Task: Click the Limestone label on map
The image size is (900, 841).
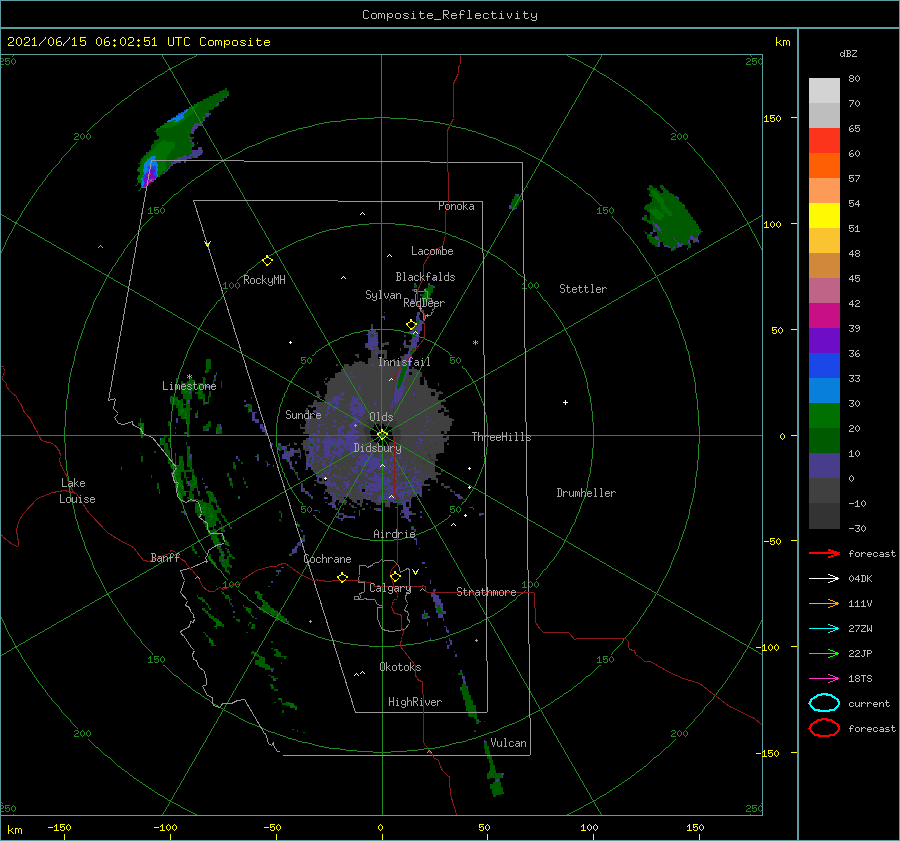Action: [189, 386]
